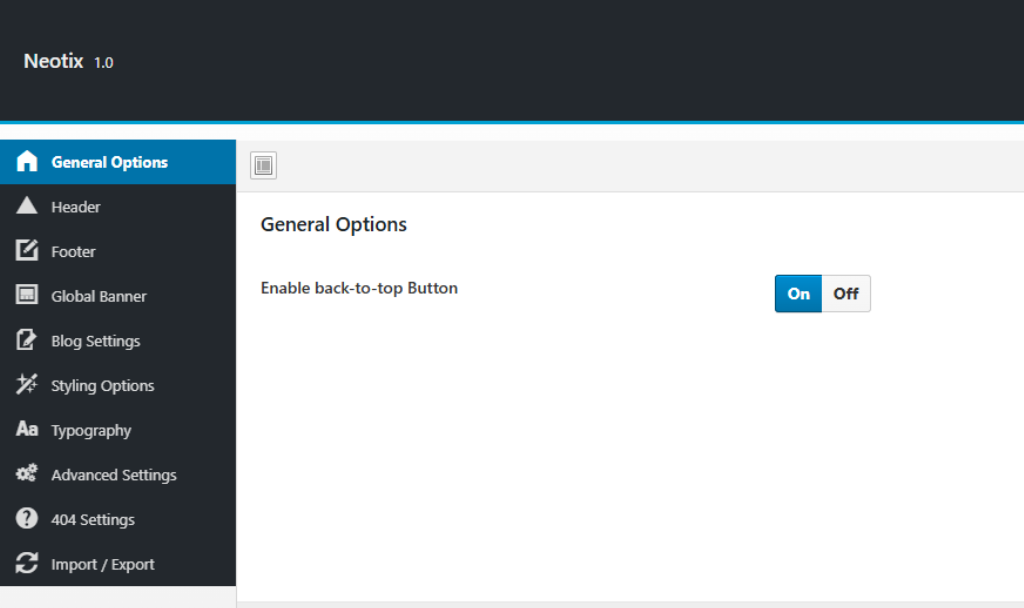The image size is (1024, 608).
Task: Click the Enable back-to-top Button label
Action: (x=359, y=288)
